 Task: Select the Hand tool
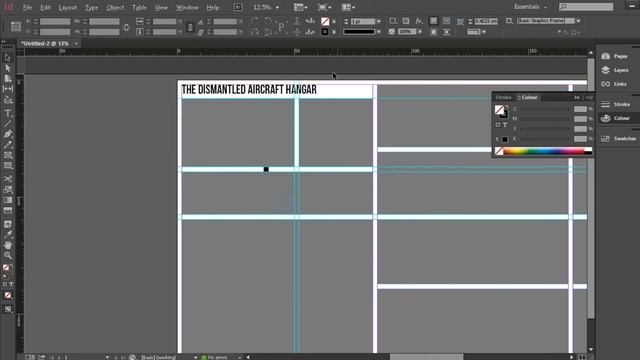pos(7,245)
